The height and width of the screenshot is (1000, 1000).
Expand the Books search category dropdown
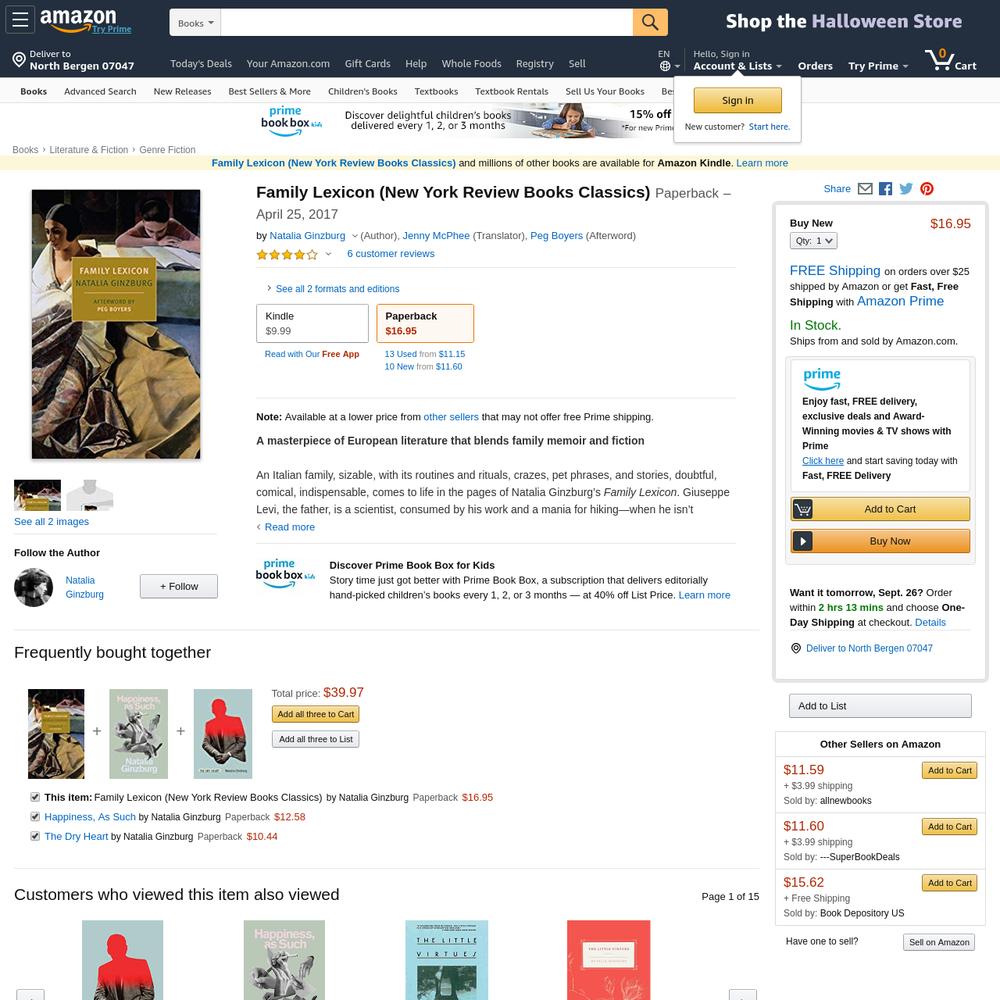195,23
